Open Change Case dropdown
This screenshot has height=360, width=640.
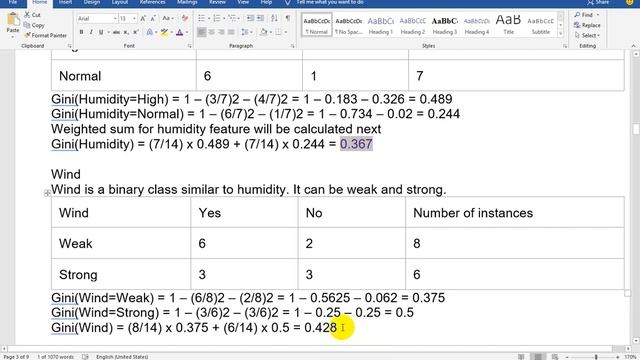168,18
